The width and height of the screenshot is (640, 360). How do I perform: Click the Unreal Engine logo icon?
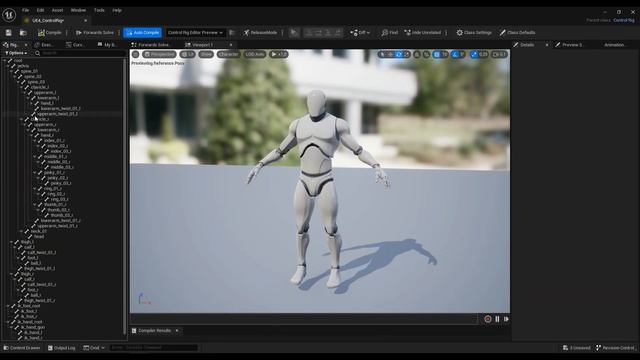[x=9, y=15]
